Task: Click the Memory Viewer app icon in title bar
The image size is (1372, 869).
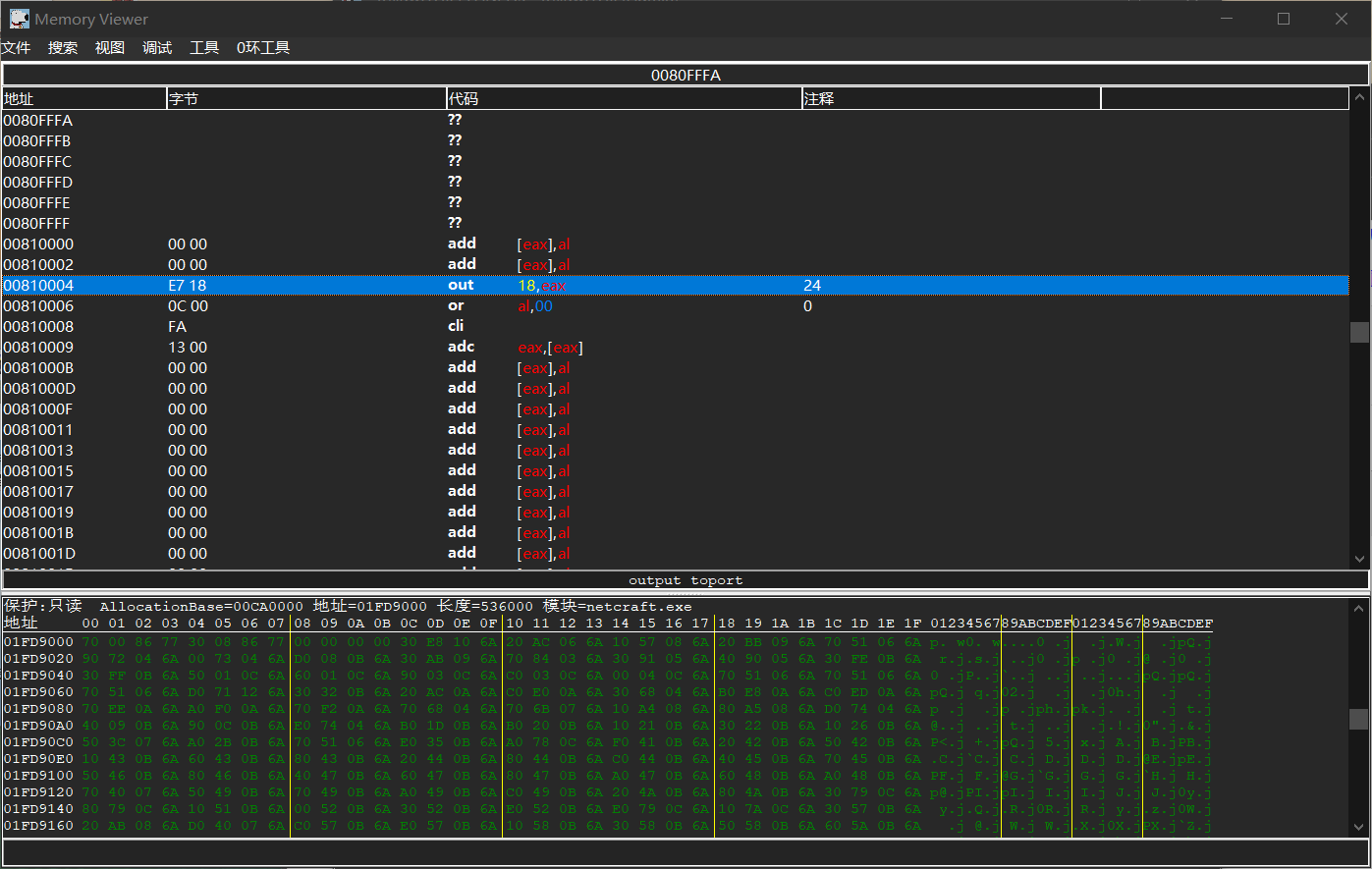Action: click(19, 19)
